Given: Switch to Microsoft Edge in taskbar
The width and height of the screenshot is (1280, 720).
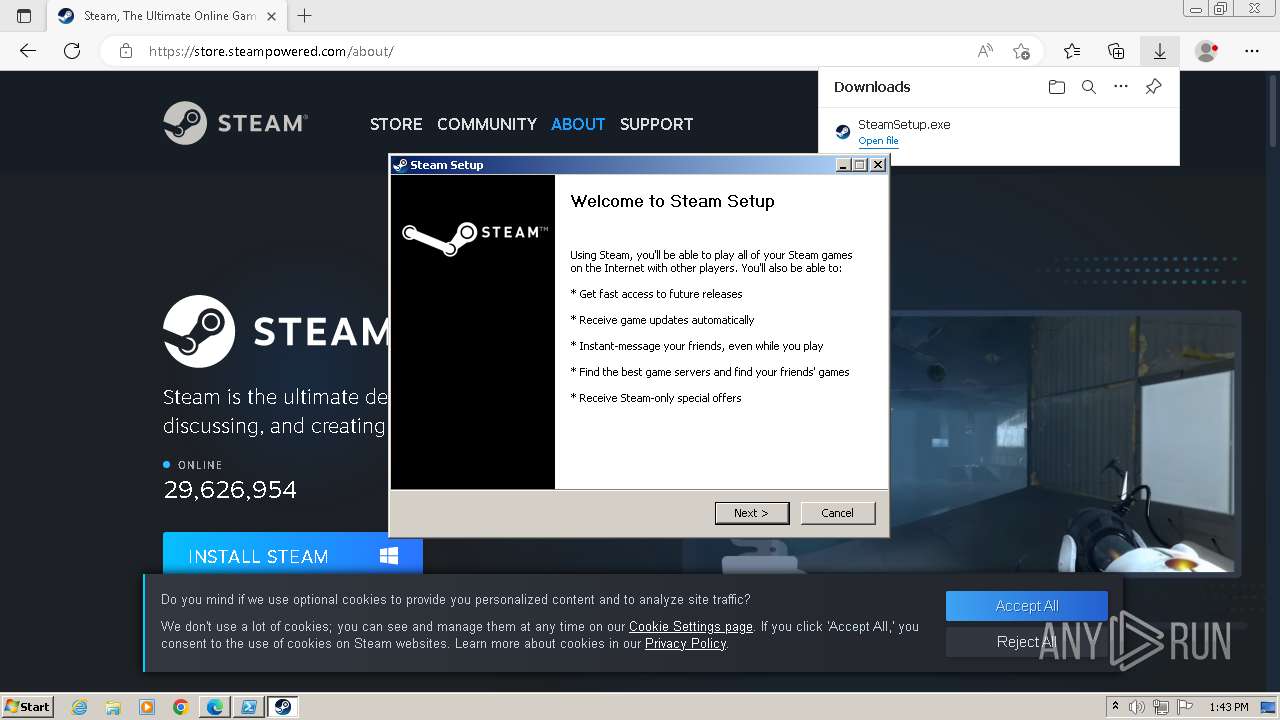Looking at the screenshot, I should click(215, 707).
